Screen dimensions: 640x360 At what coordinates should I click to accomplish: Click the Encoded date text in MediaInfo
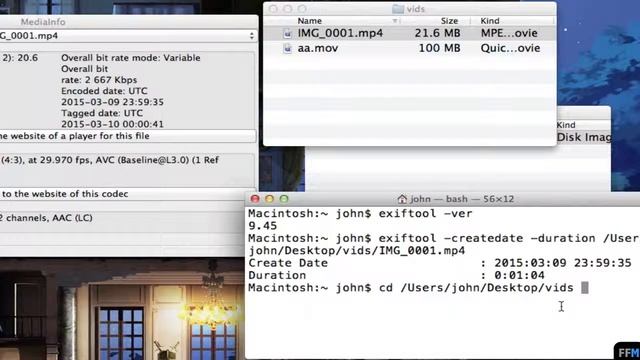tap(104, 91)
